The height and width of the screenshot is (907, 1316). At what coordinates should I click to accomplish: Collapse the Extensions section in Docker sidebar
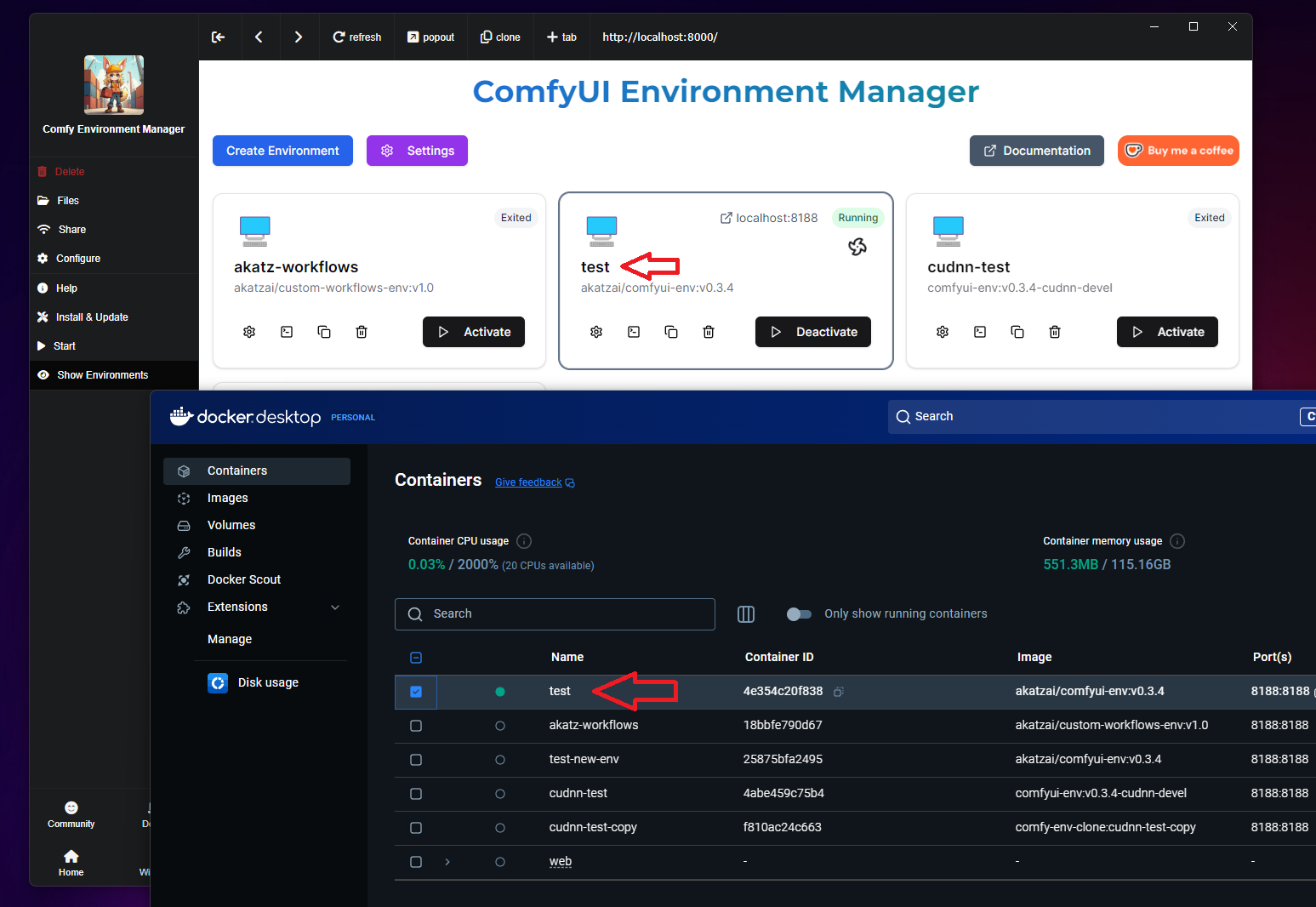pos(335,608)
